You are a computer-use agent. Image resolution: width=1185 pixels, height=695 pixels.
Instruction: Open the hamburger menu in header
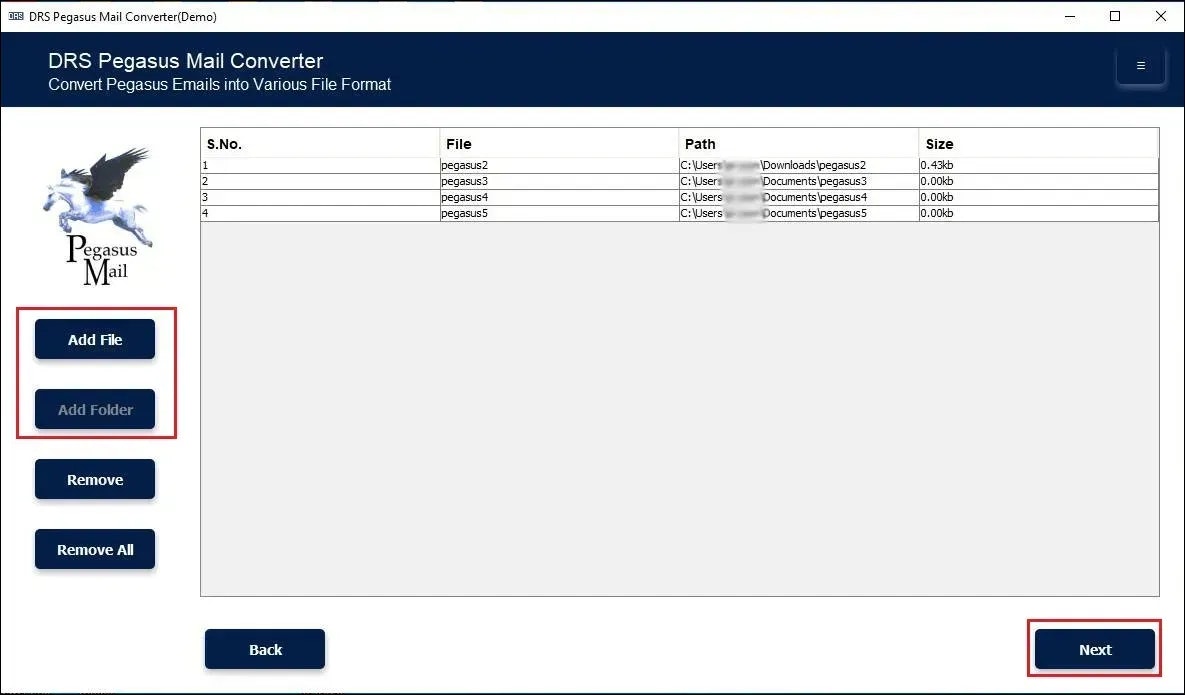click(x=1140, y=66)
